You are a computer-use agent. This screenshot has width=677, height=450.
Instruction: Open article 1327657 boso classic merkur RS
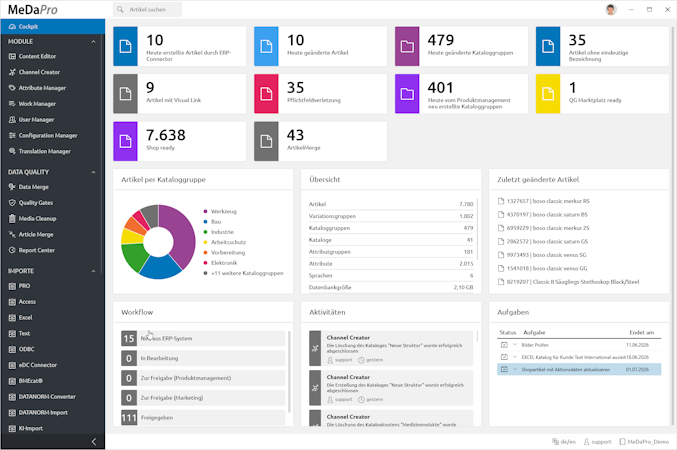pos(544,201)
